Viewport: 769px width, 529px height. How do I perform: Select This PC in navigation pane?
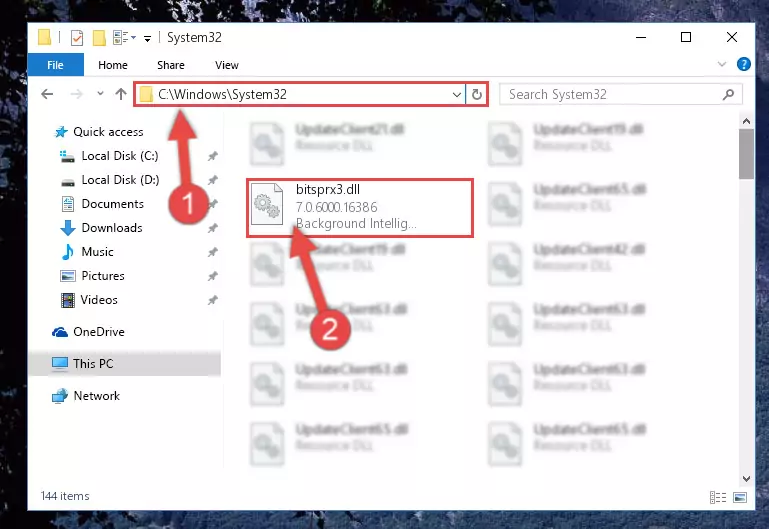click(125, 364)
